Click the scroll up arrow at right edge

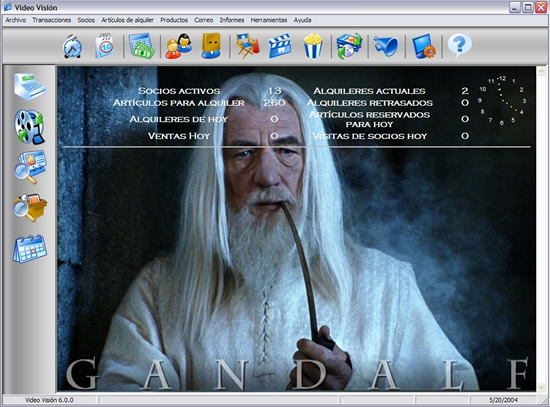click(542, 72)
